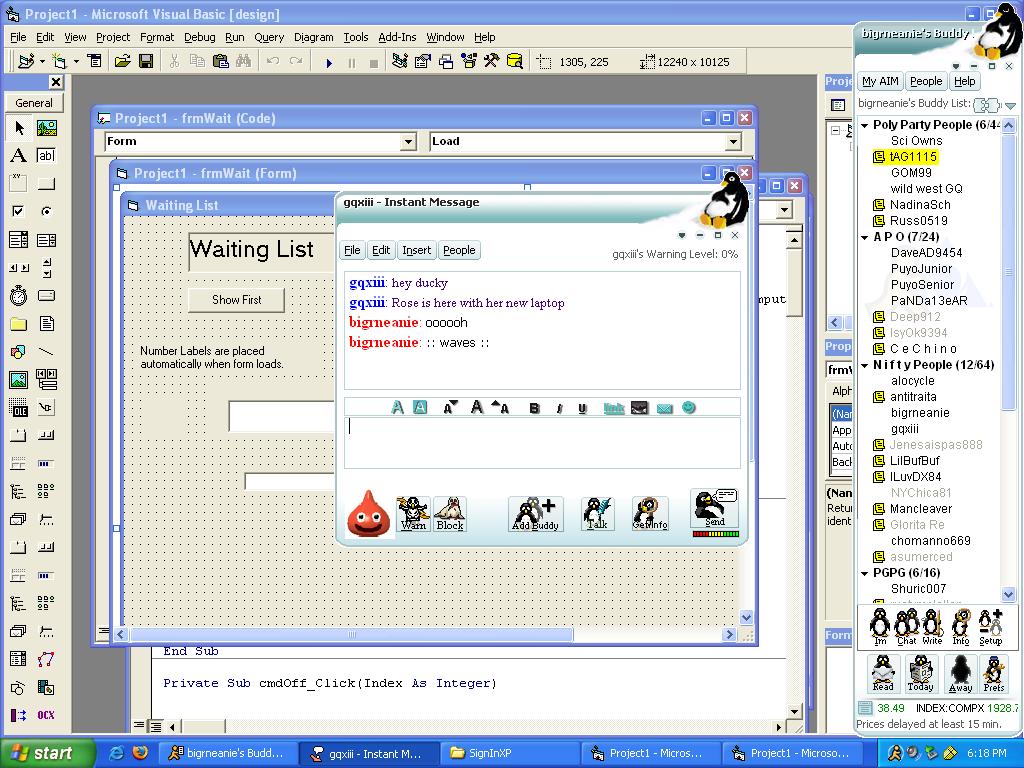The image size is (1024, 768).
Task: Launch Firefox from quick launch
Action: [140, 753]
